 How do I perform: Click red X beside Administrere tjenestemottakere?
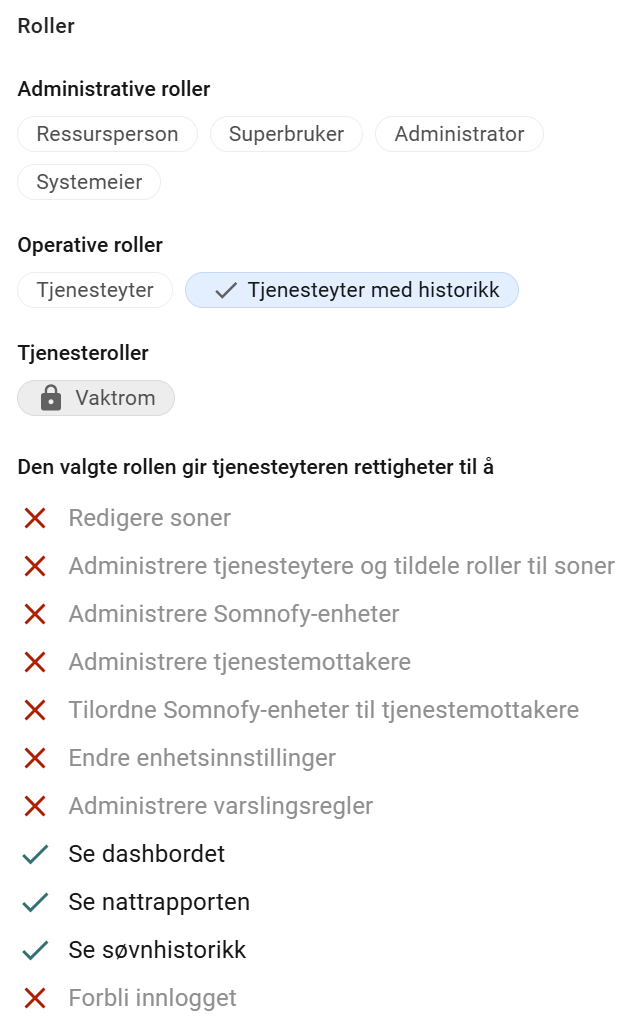[35, 662]
